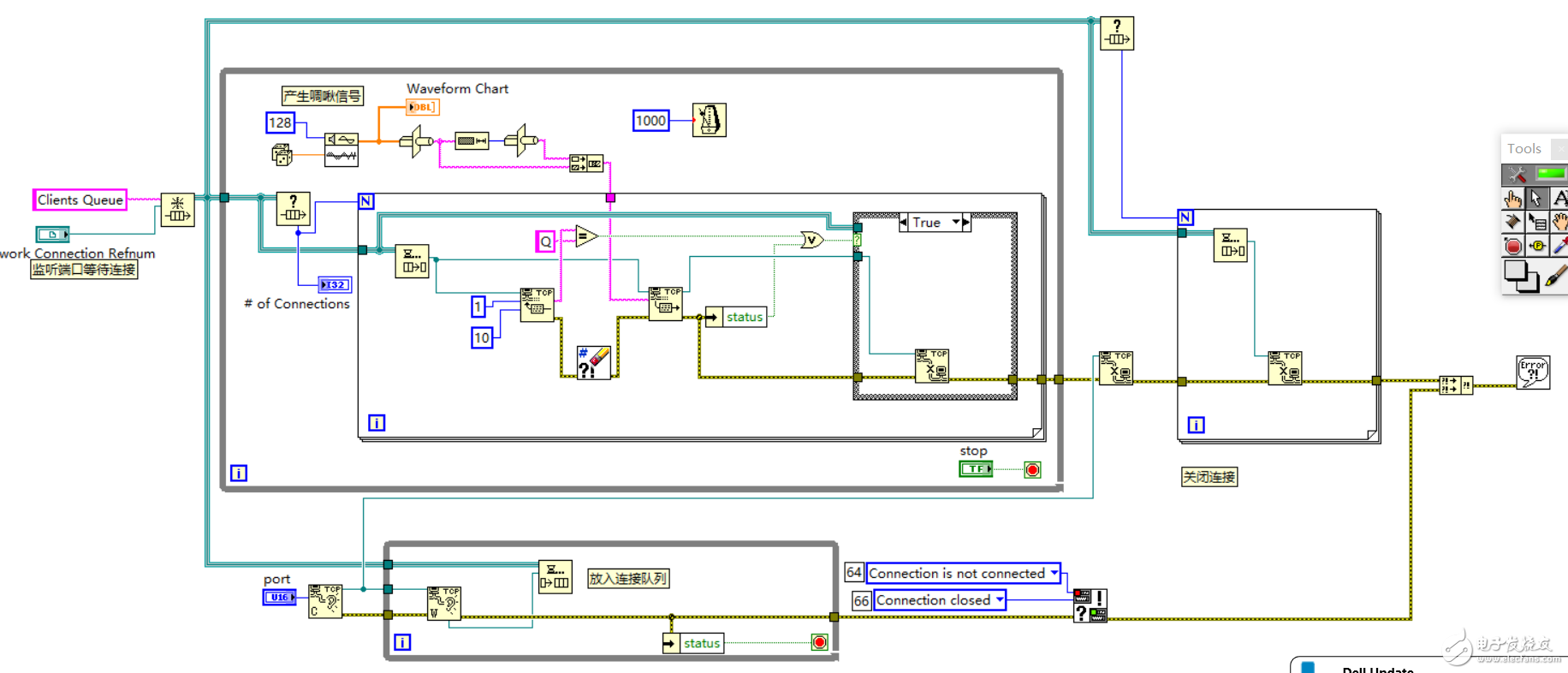The image size is (1568, 673).
Task: Click the case structure's previous case arrow
Action: (x=904, y=223)
